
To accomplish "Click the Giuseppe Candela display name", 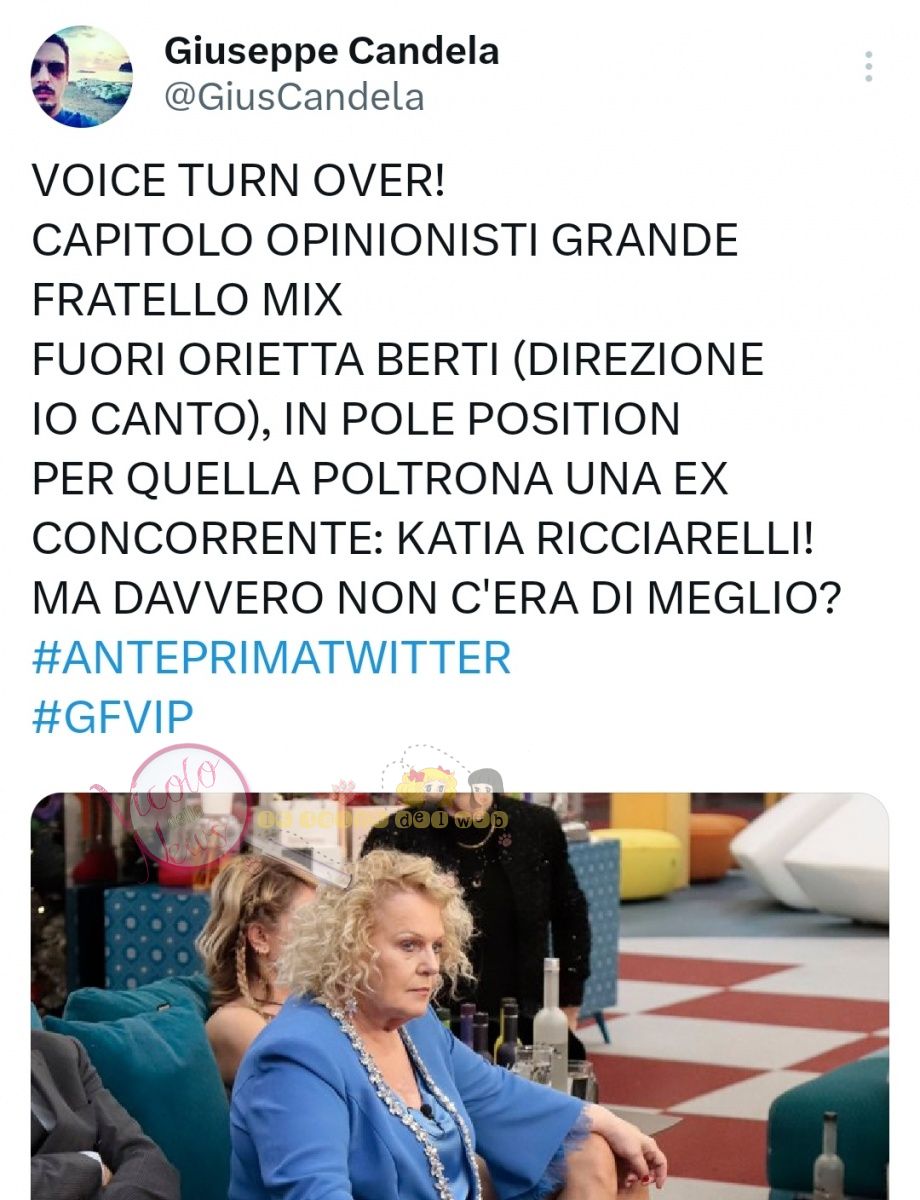I will point(331,51).
